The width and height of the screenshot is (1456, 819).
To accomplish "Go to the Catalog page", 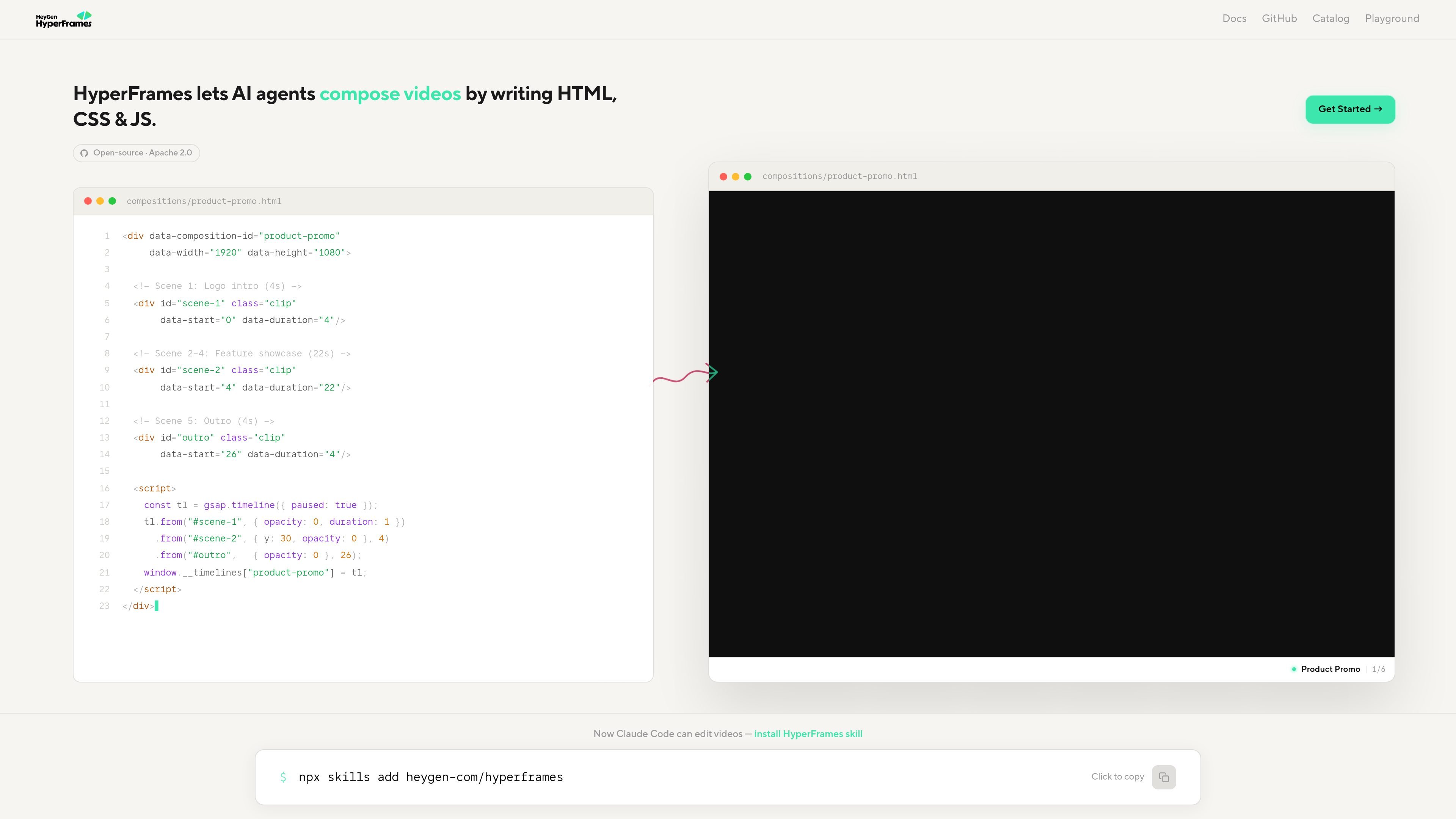I will coord(1330,19).
